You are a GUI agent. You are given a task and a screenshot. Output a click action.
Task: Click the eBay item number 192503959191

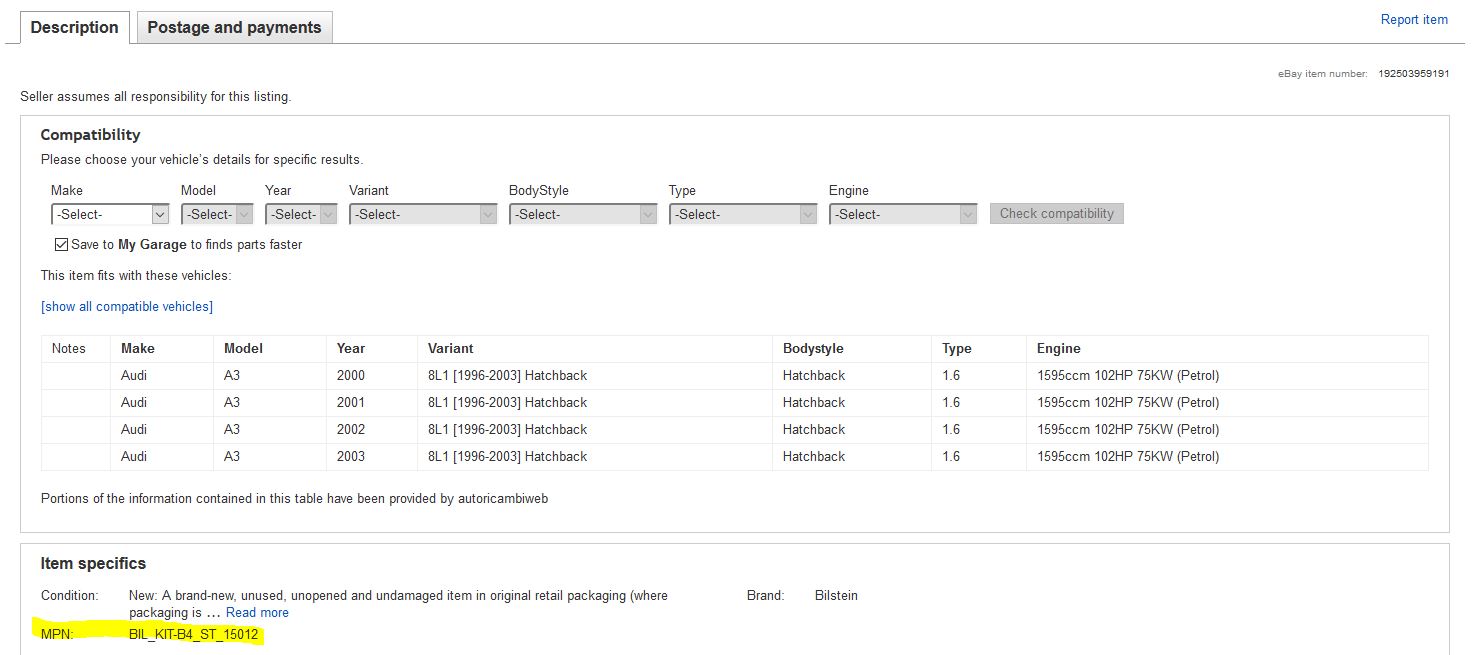[1413, 74]
